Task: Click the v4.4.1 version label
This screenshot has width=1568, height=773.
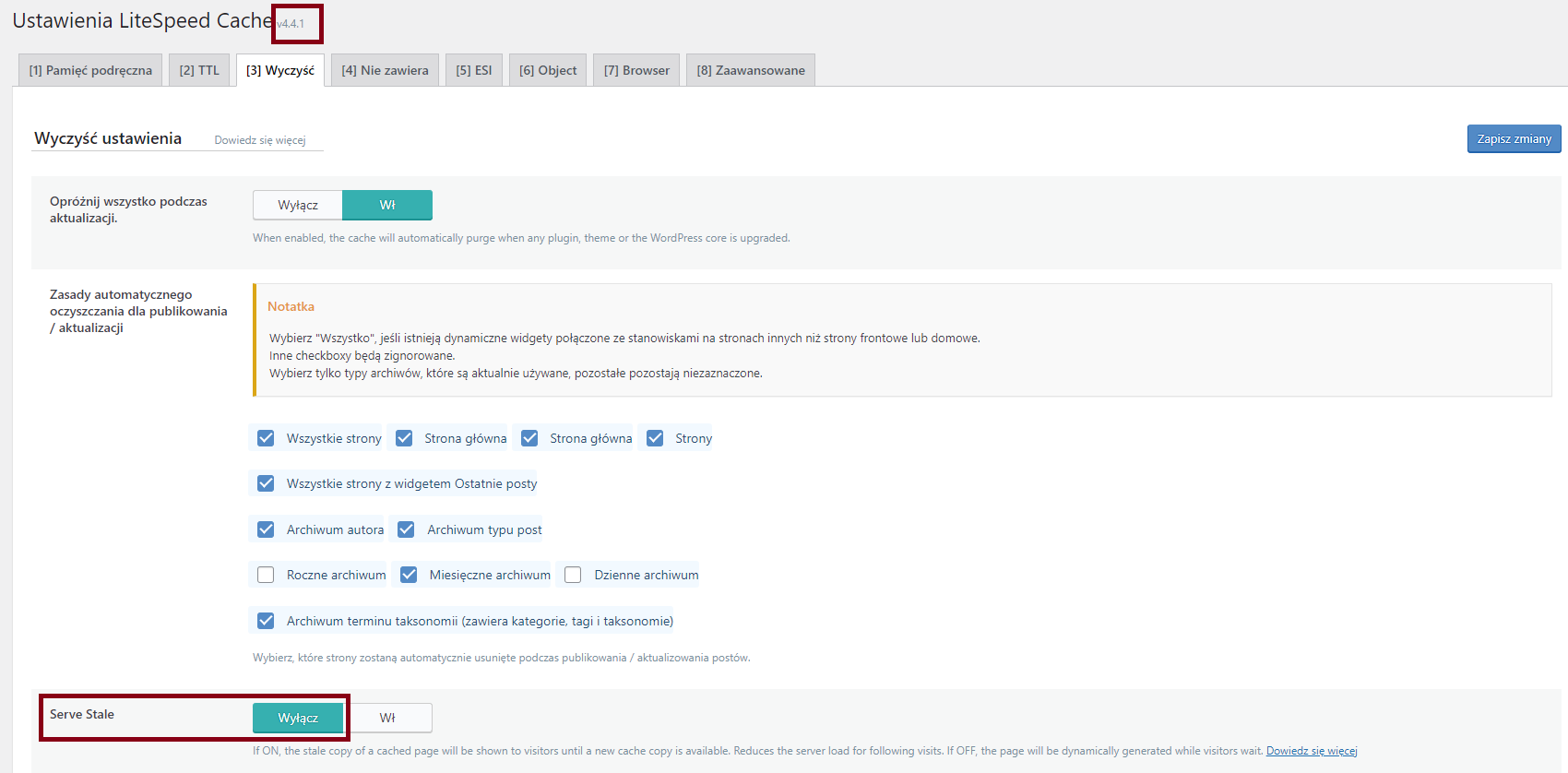Action: click(x=291, y=24)
